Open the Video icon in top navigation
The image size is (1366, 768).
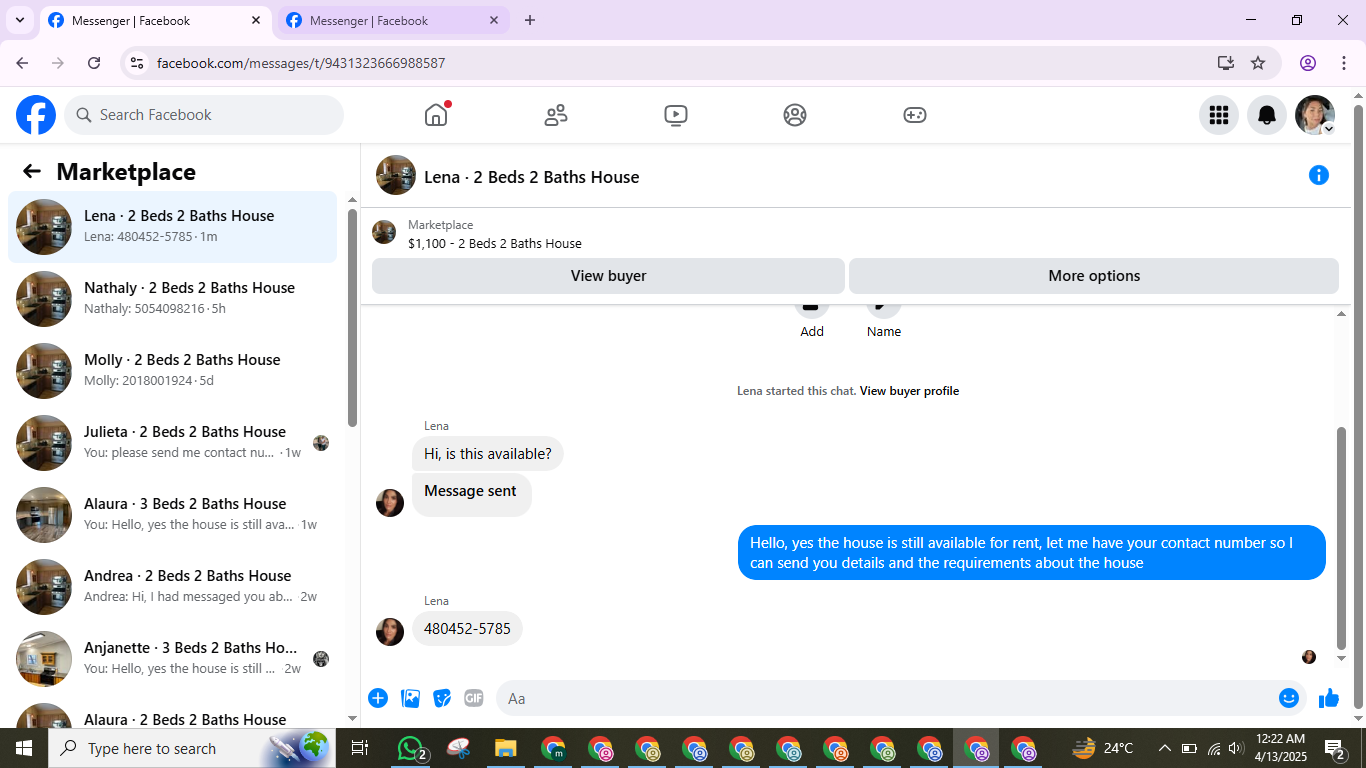point(676,115)
